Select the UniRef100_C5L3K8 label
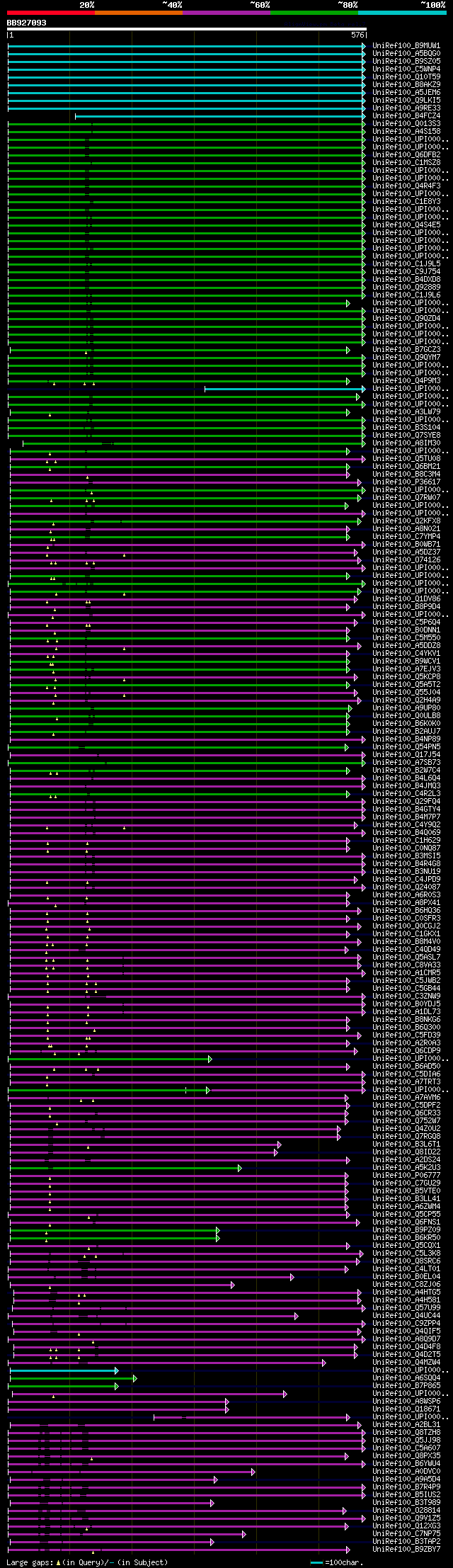Screen dimensions: 453x1568 (x=406, y=1253)
